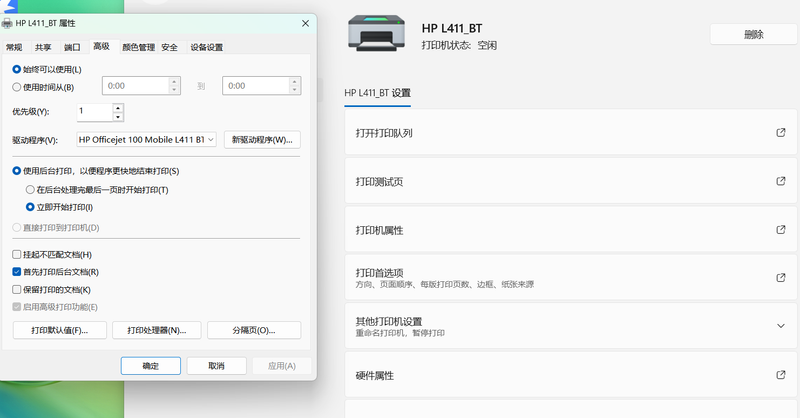Switch to the 颜色管理 tab
Image resolution: width=800 pixels, height=418 pixels.
[138, 47]
